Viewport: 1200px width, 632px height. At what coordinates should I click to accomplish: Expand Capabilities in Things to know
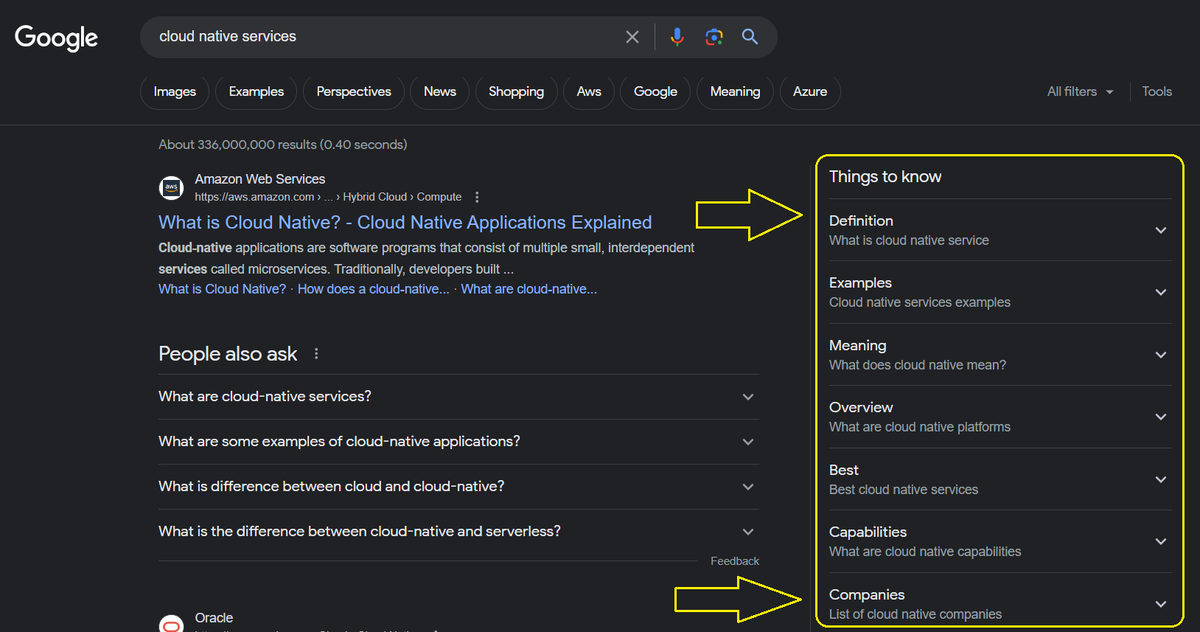(x=999, y=541)
